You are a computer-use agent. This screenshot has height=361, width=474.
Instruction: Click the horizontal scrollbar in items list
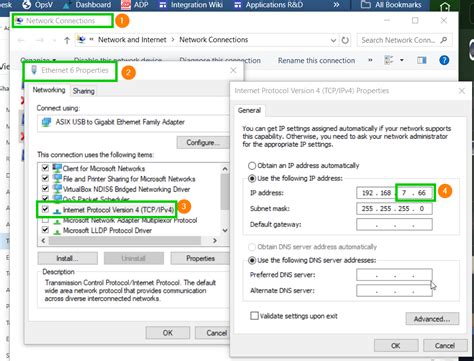tap(125, 240)
